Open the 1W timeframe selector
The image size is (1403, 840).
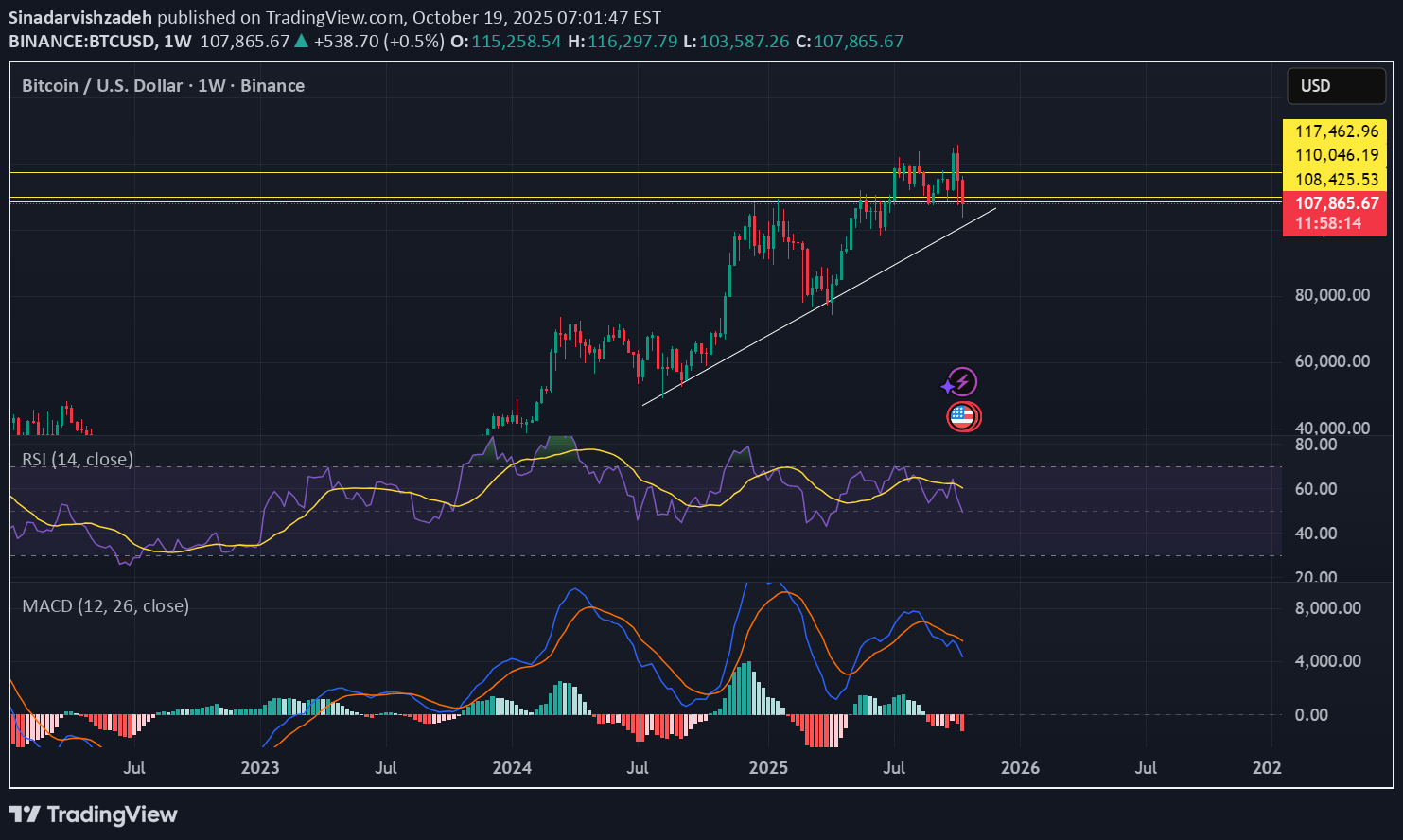coord(179,42)
